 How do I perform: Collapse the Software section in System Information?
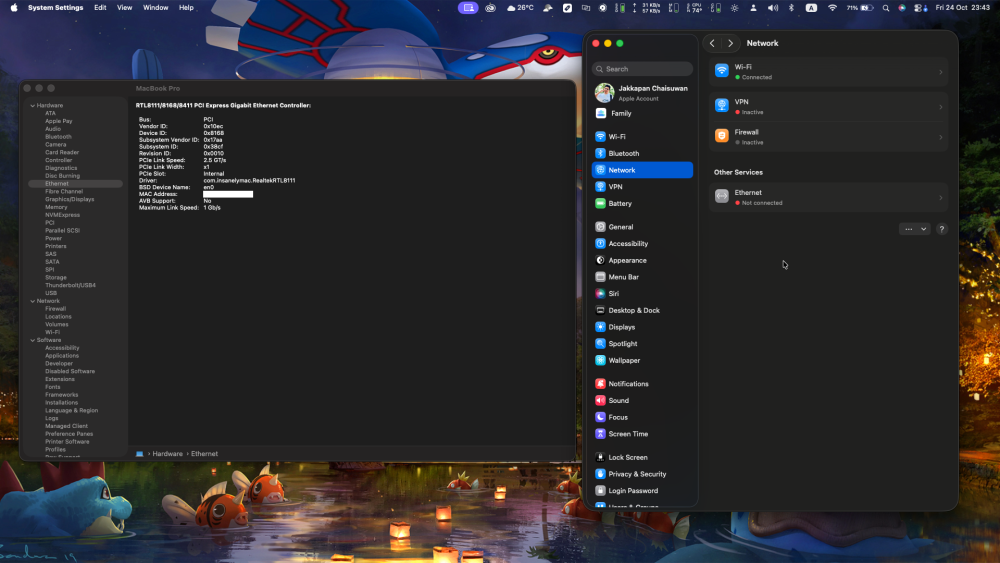tap(33, 340)
